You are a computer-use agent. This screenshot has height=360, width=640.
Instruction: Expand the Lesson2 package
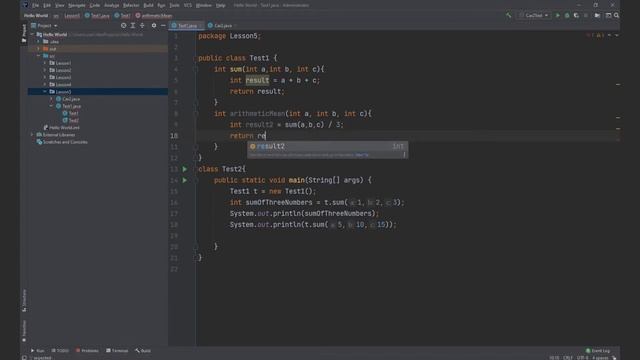click(x=45, y=70)
